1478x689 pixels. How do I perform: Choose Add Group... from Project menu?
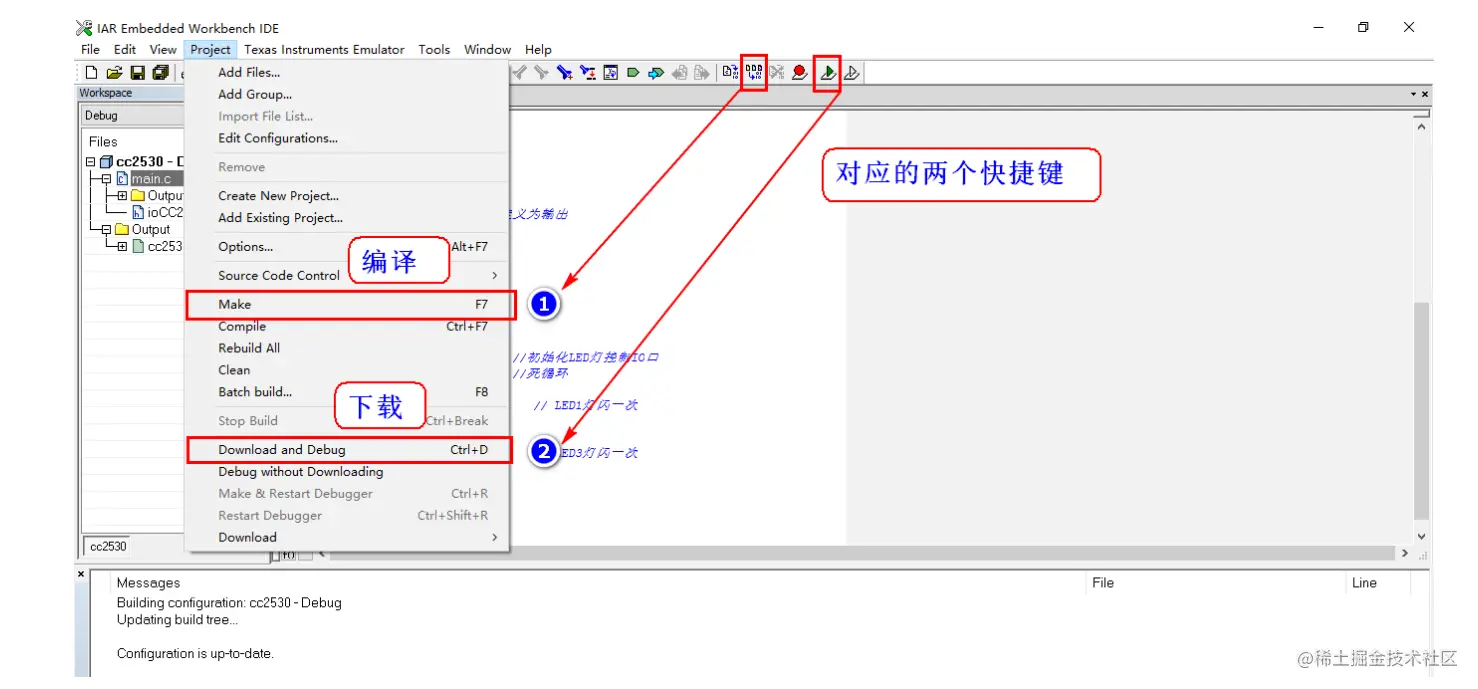347,94
